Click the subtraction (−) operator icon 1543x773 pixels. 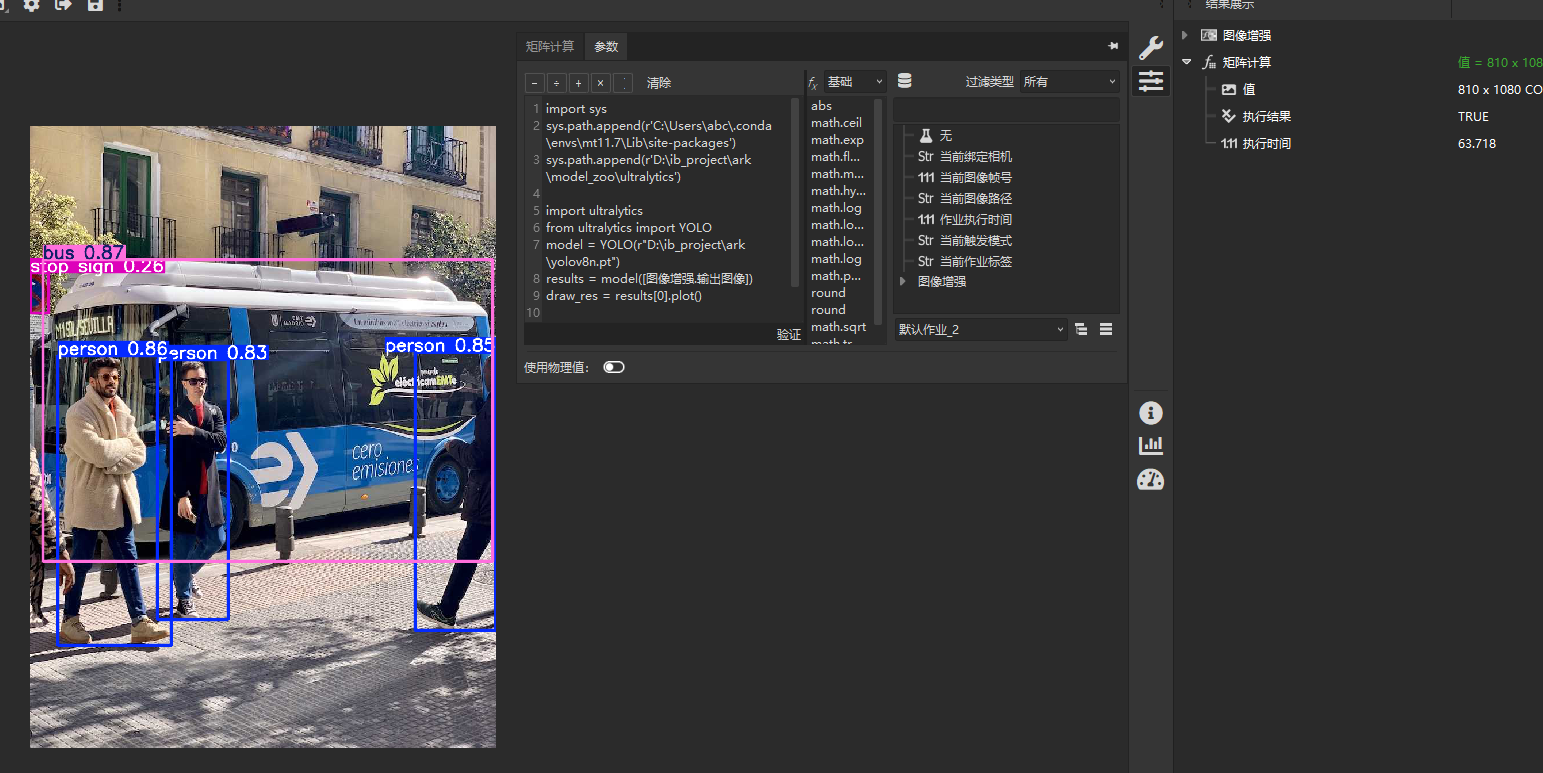tap(533, 82)
